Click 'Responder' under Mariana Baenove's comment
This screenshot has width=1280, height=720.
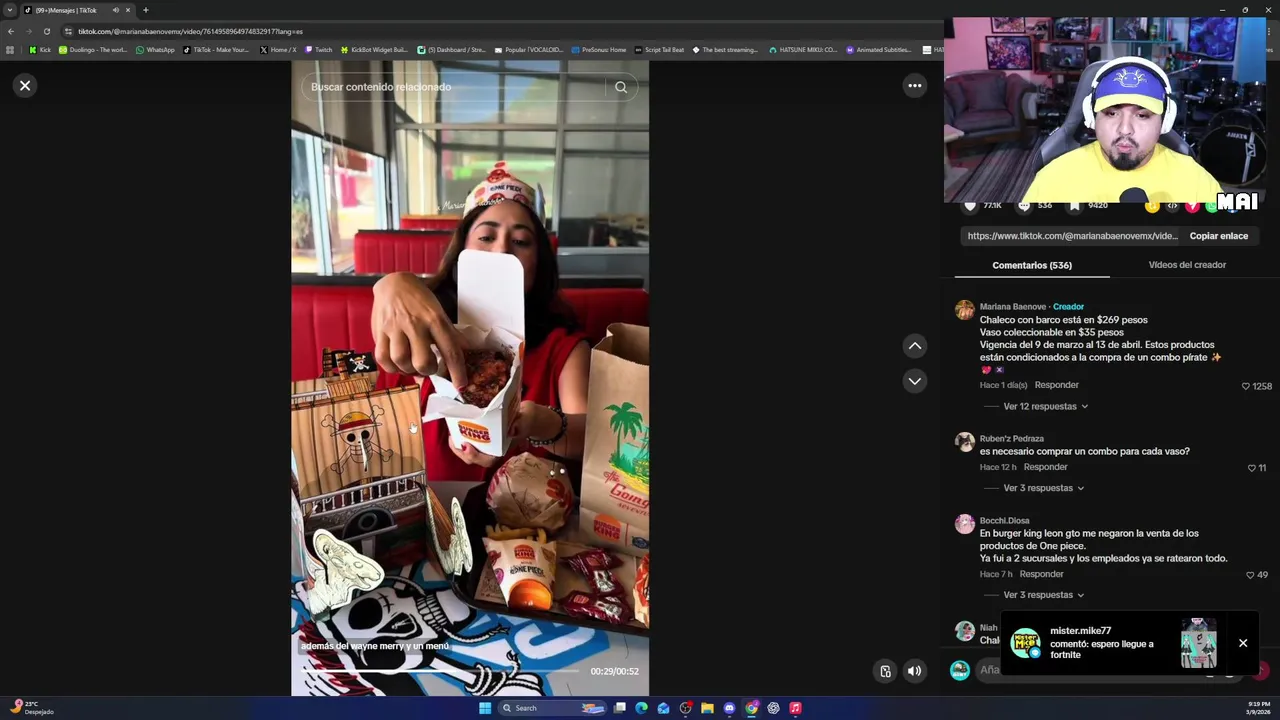click(x=1056, y=385)
